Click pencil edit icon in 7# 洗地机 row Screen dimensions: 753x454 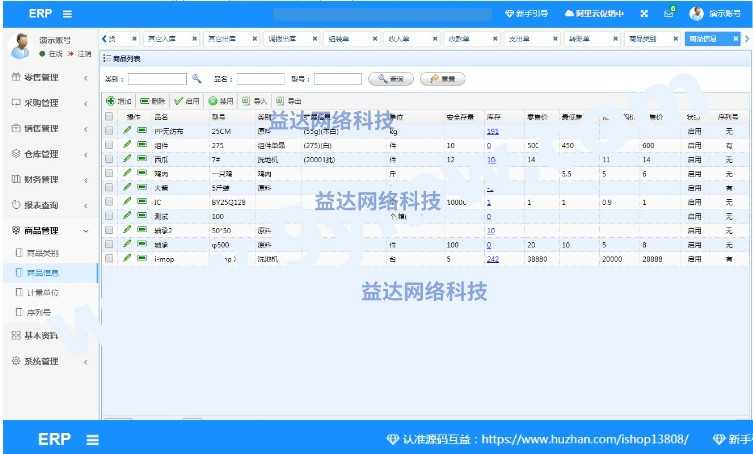tap(127, 159)
